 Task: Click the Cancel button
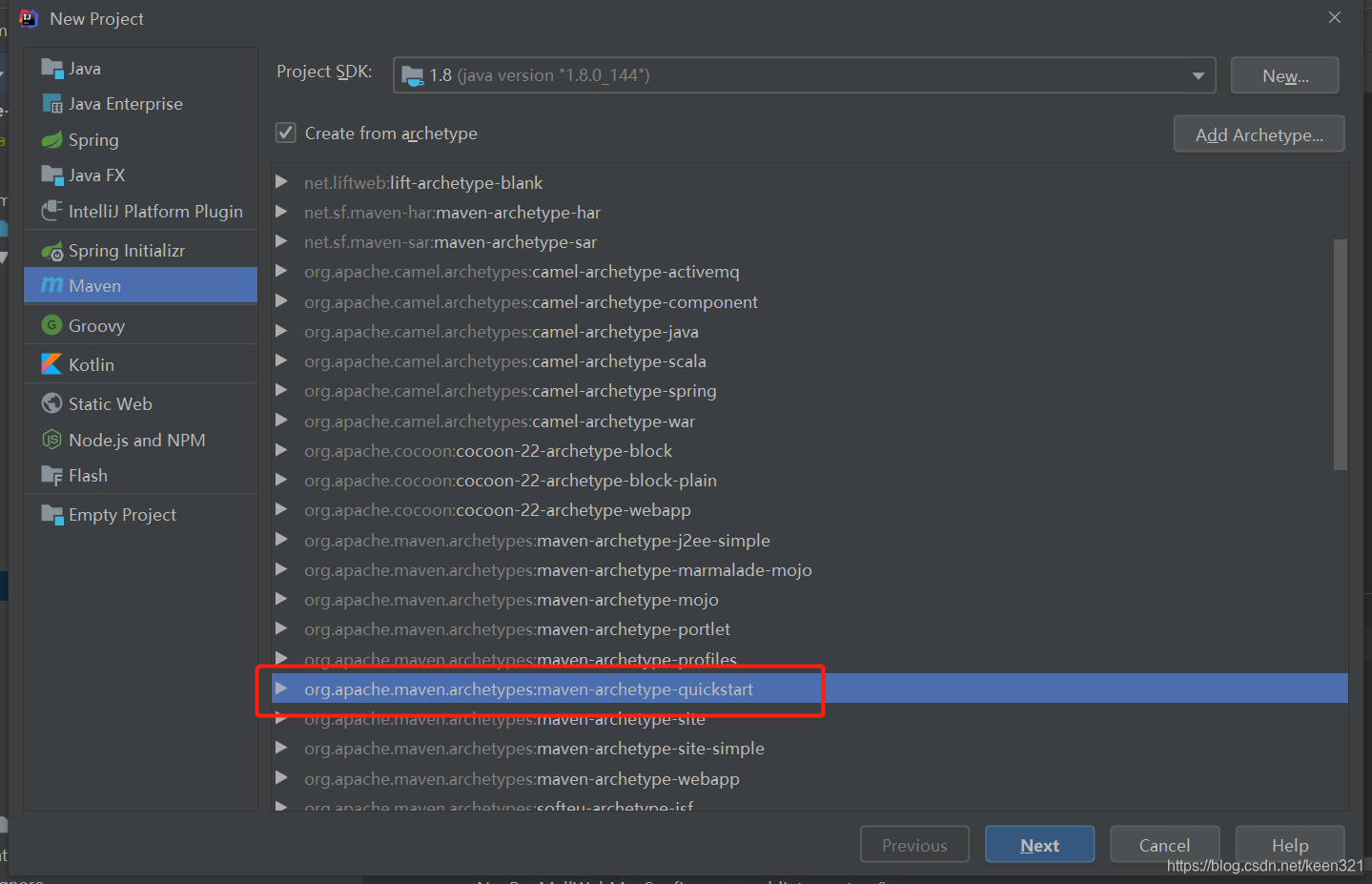click(1164, 845)
